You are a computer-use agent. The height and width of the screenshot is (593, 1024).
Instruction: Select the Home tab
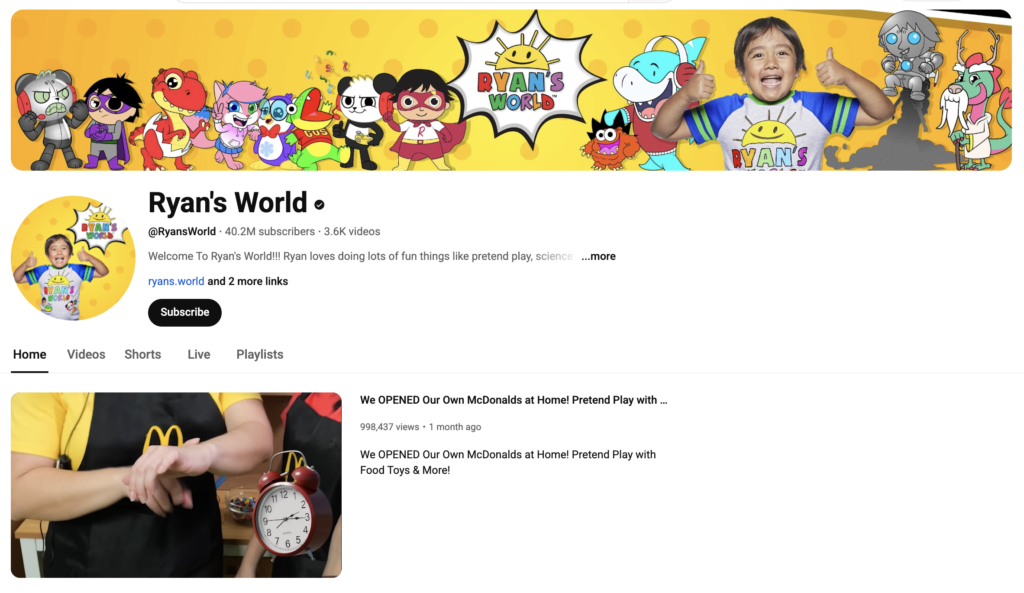point(29,355)
